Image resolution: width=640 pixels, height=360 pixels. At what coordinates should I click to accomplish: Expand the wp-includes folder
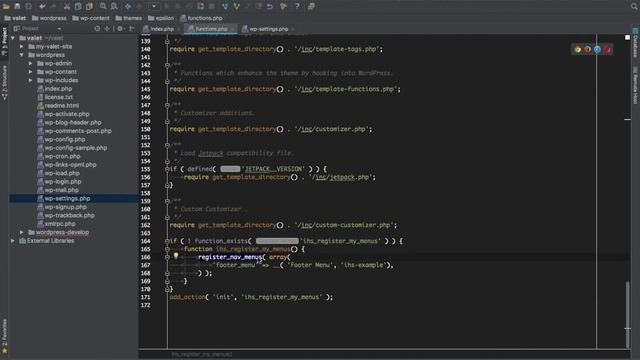30,80
